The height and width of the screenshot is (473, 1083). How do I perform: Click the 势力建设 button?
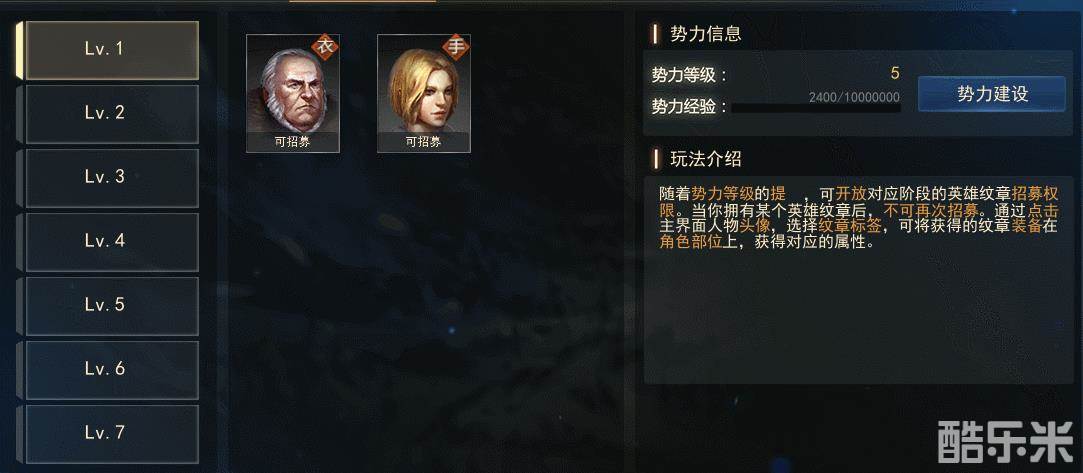click(992, 94)
